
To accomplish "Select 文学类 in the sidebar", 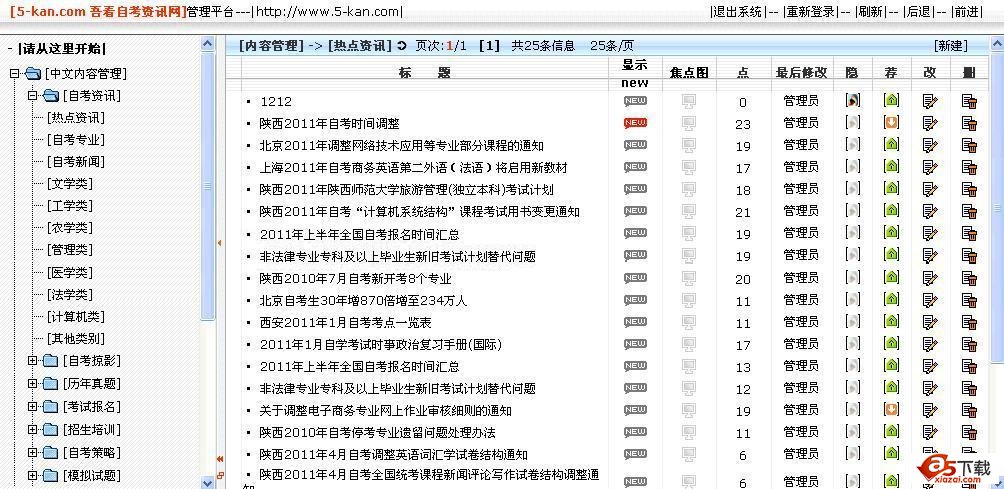I will click(70, 184).
